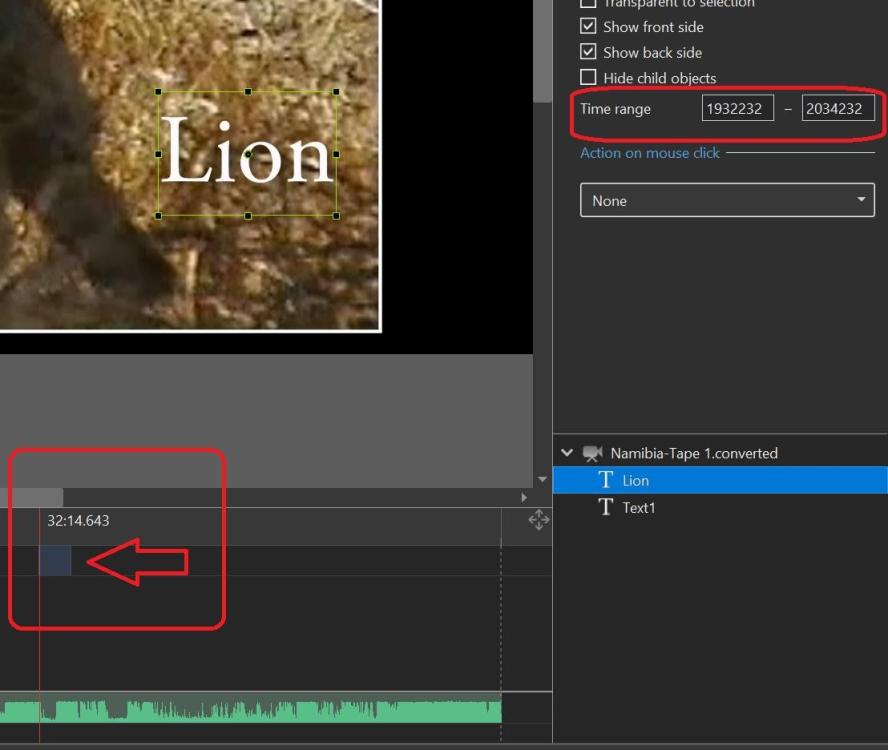Click the top-right handle of the Lion text box
Viewport: 888px width, 750px height.
coord(337,92)
